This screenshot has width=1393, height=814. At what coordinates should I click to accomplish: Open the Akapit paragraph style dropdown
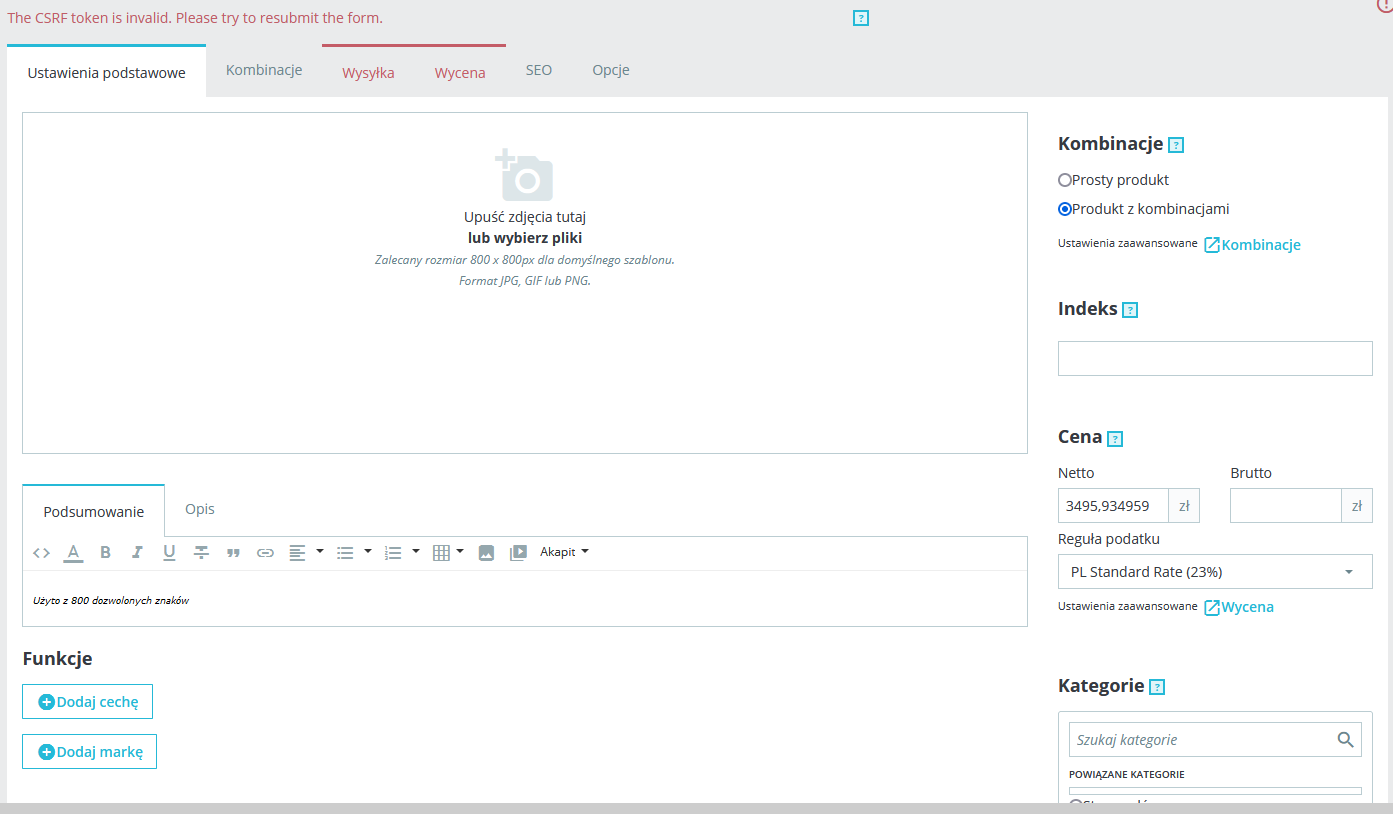pyautogui.click(x=564, y=552)
